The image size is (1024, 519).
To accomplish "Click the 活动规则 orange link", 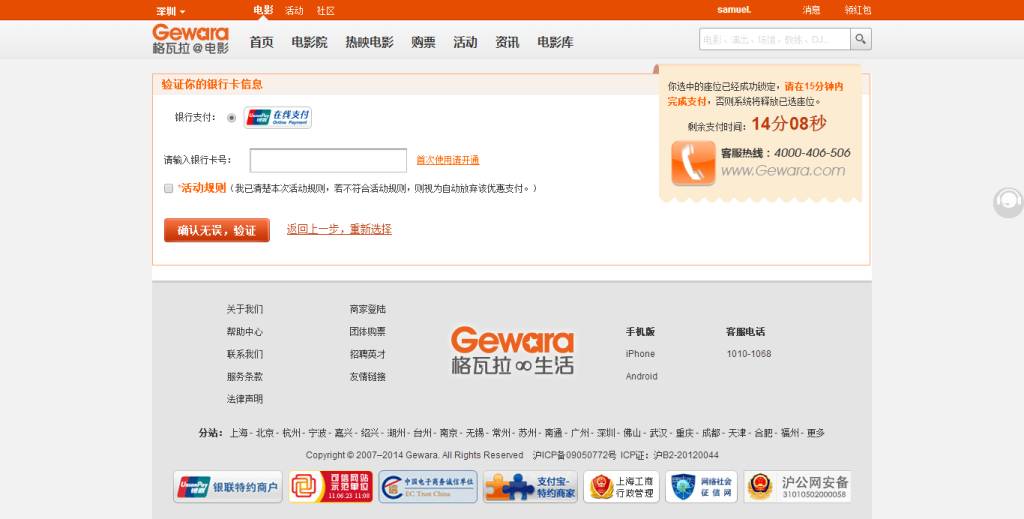I will 203,188.
